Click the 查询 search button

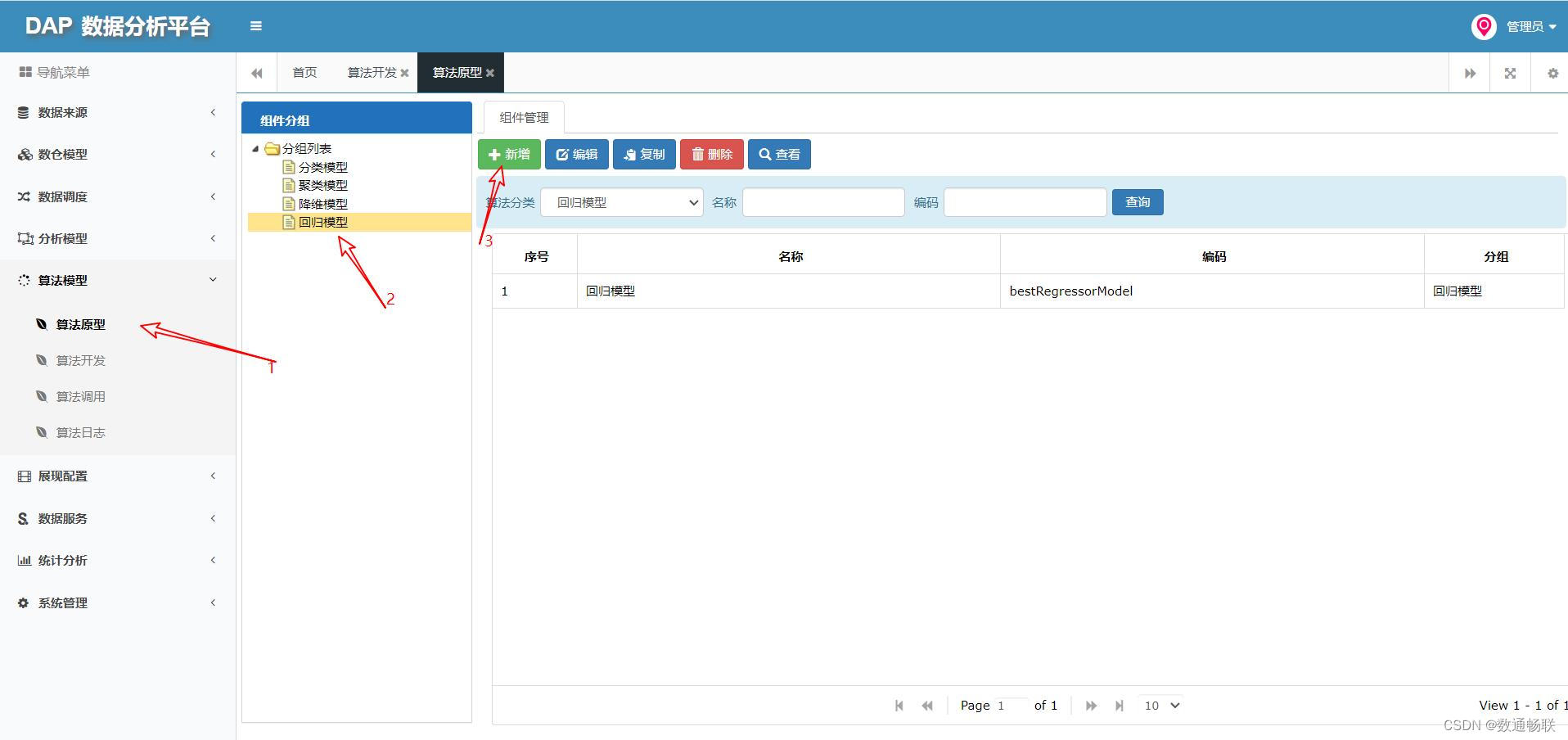[x=1138, y=202]
